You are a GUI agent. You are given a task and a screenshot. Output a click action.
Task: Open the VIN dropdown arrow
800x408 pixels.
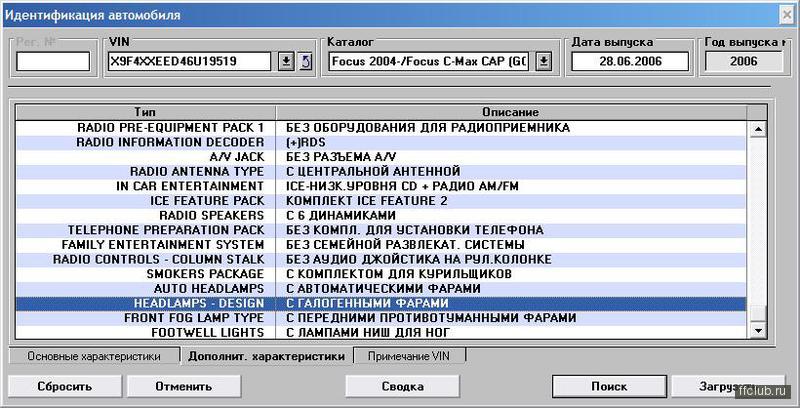pyautogui.click(x=286, y=62)
